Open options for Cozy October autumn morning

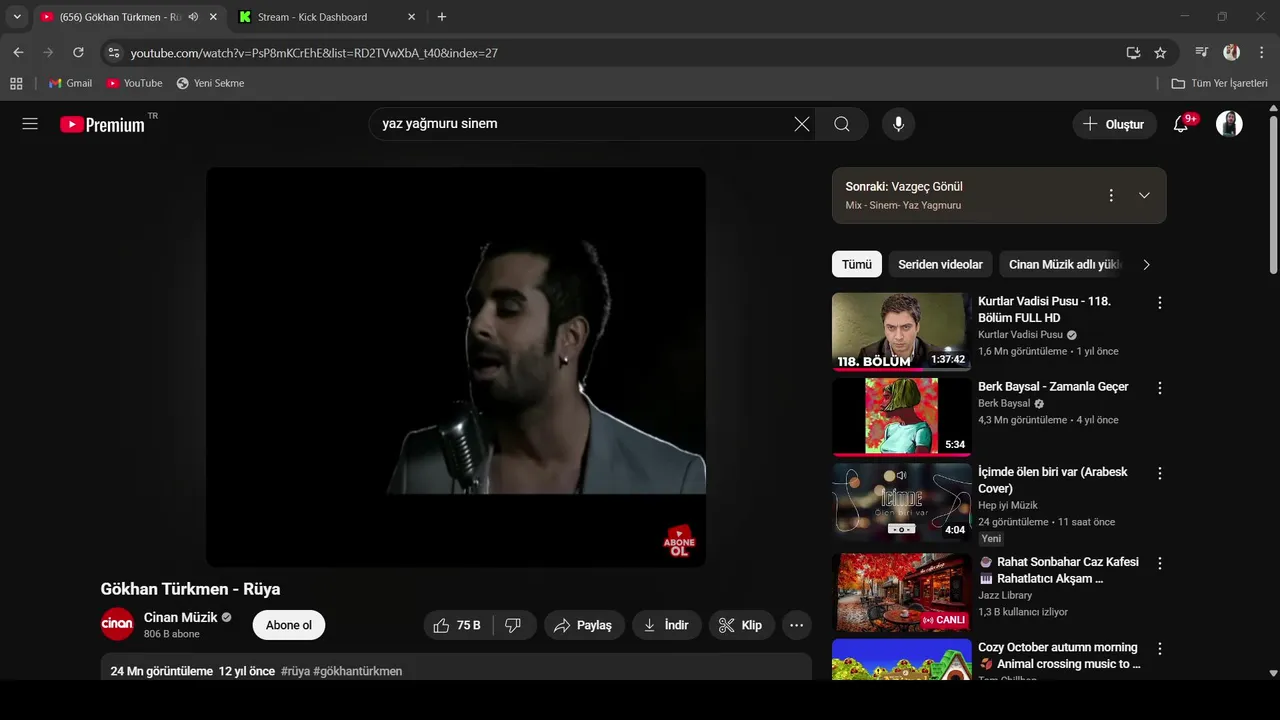coord(1160,648)
